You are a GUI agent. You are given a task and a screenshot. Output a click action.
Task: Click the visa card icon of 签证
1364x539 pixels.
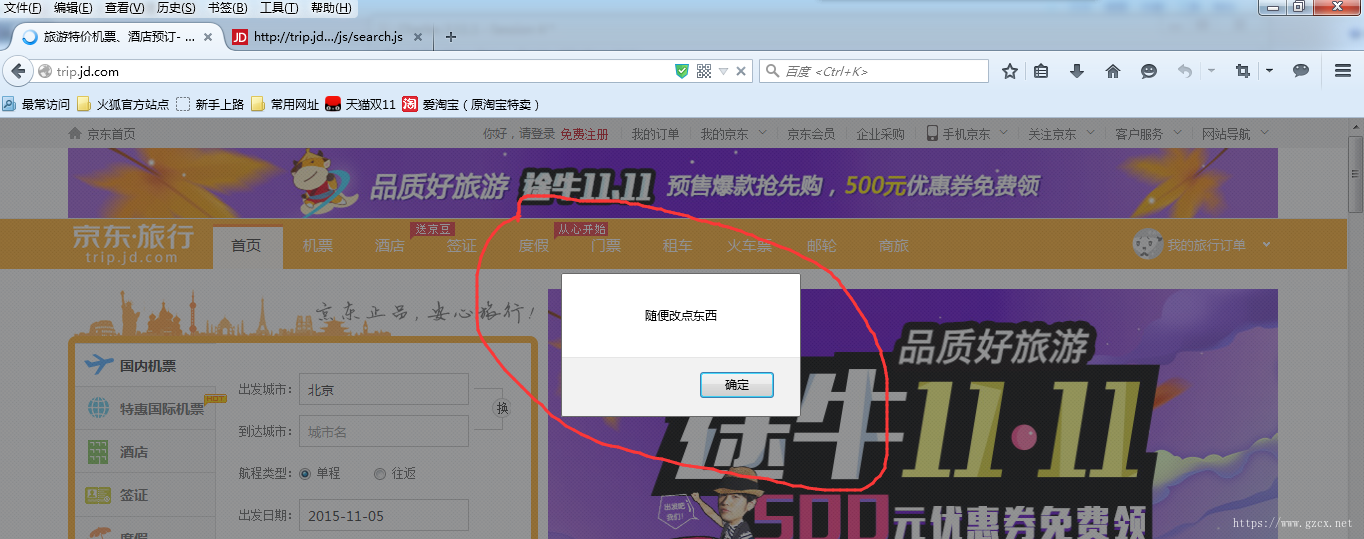click(98, 494)
